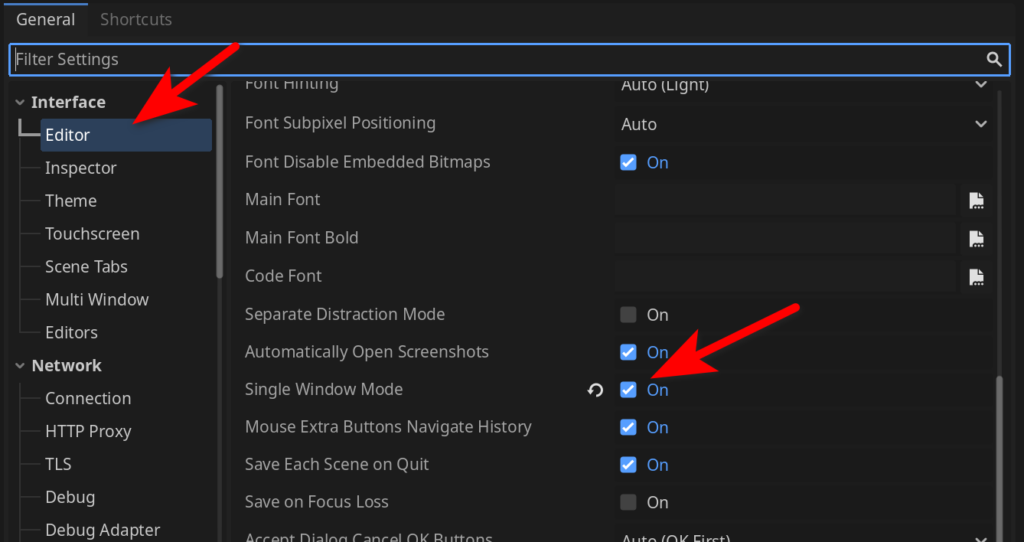This screenshot has width=1024, height=542.
Task: Enable Save on Focus Loss
Action: tap(628, 502)
